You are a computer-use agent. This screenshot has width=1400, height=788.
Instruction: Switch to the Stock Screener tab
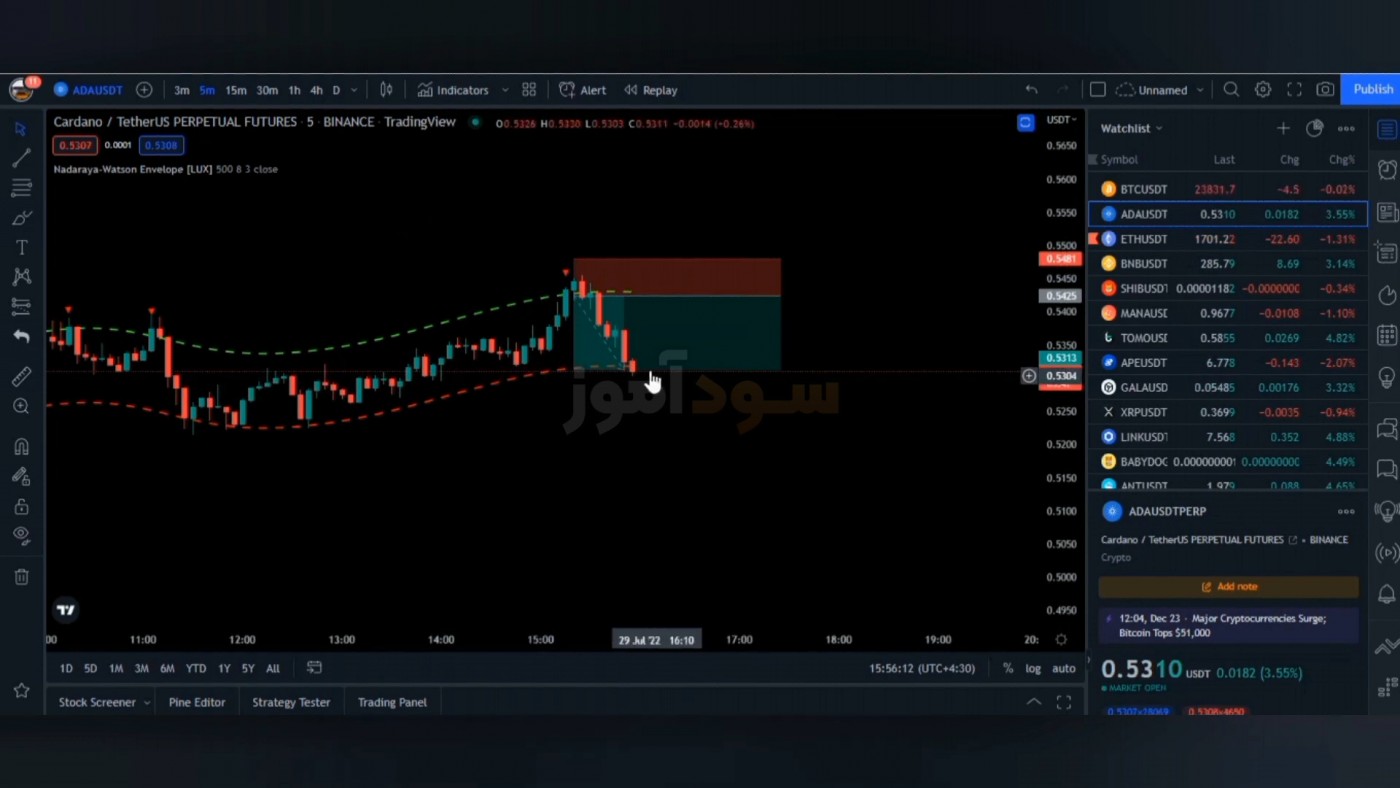point(97,702)
